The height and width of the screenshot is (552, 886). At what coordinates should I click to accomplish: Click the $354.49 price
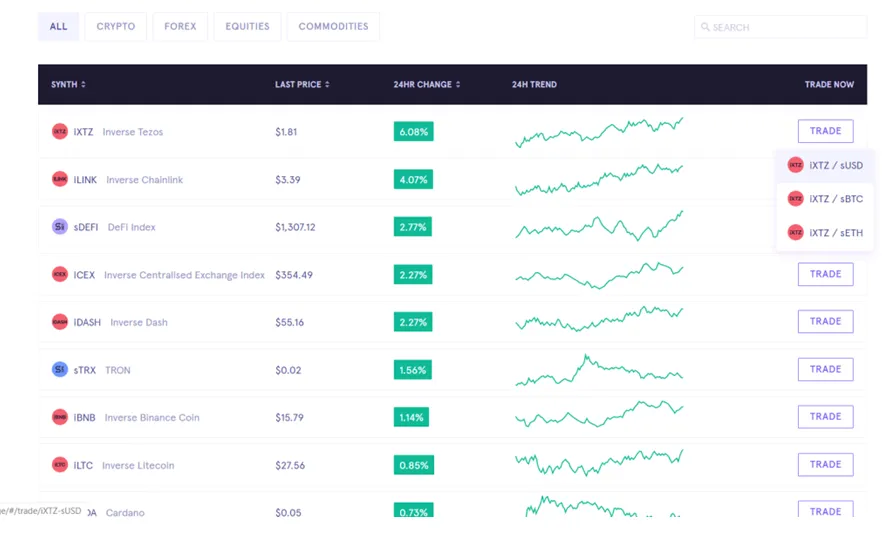(x=294, y=275)
